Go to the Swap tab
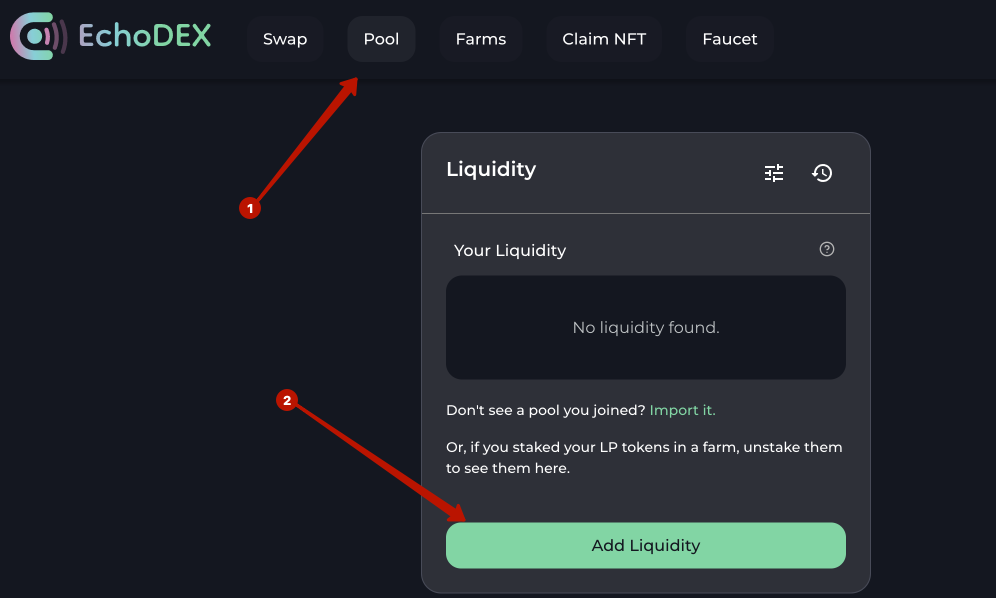The image size is (996, 598). 285,40
